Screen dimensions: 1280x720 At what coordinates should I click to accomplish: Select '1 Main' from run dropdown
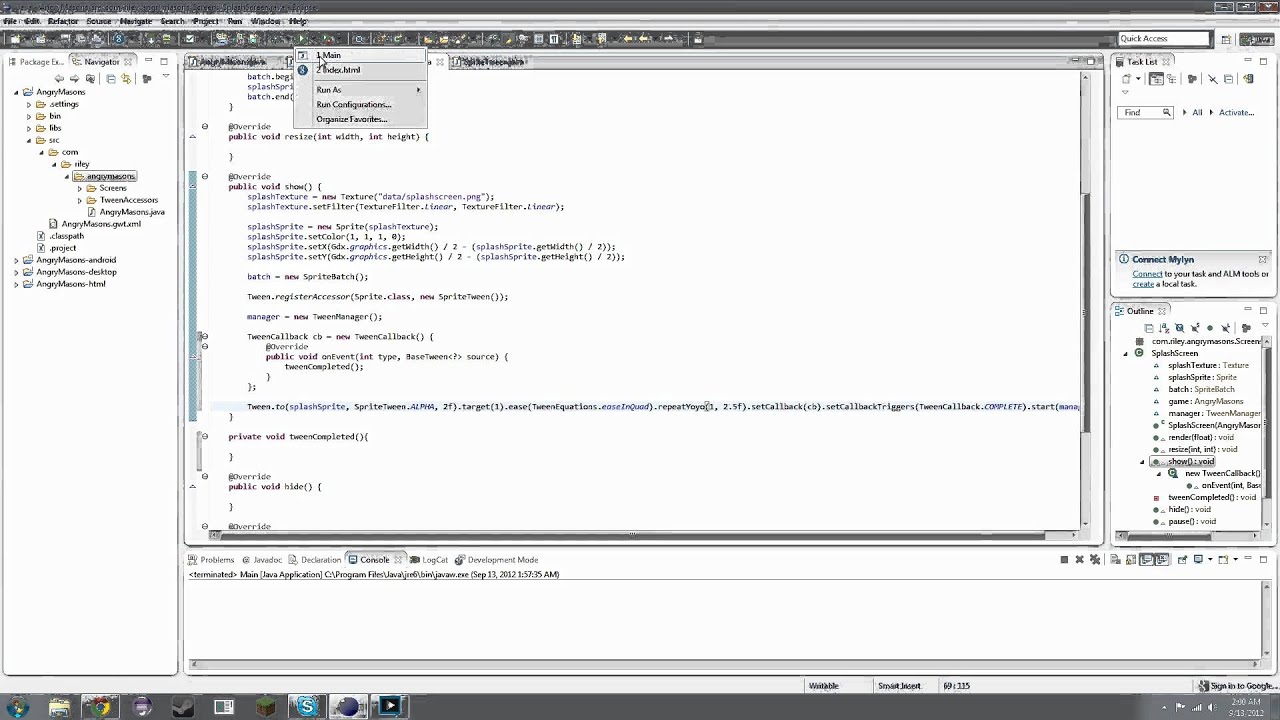coord(359,55)
